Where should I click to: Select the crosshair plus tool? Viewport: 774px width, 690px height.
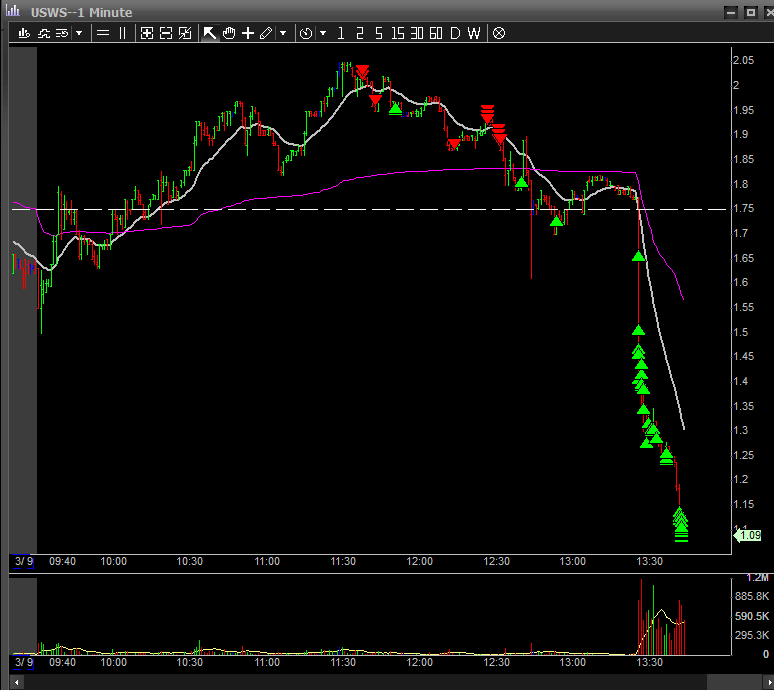tap(248, 33)
